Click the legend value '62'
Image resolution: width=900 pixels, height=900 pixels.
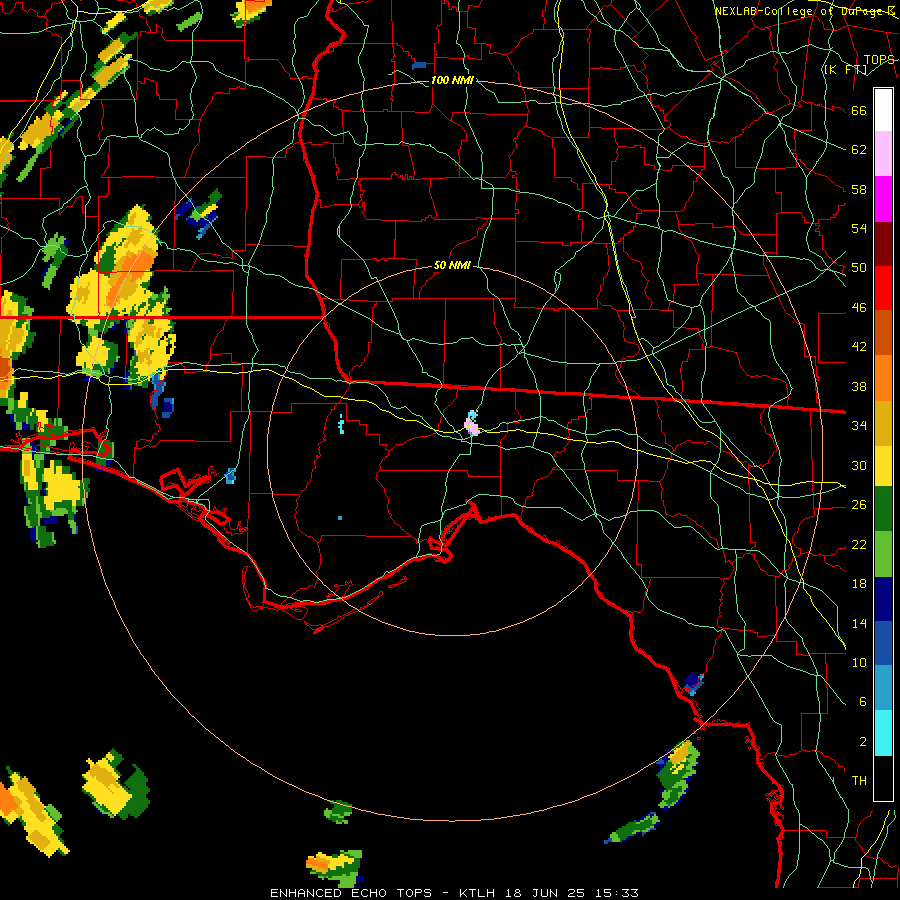859,150
